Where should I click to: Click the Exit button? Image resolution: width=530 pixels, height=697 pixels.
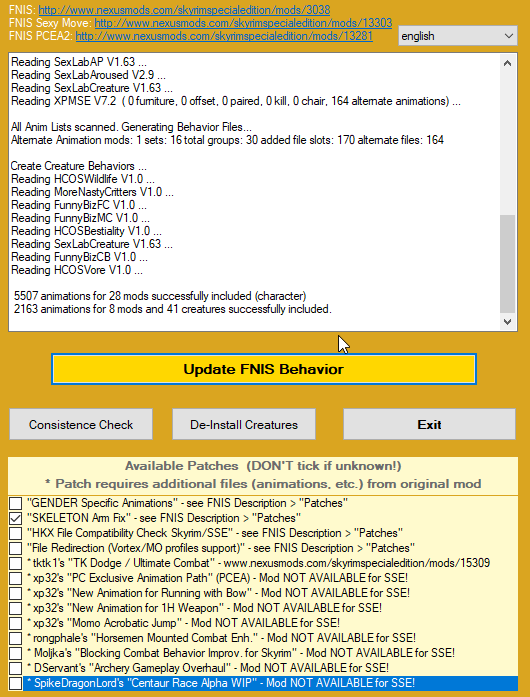pos(429,425)
